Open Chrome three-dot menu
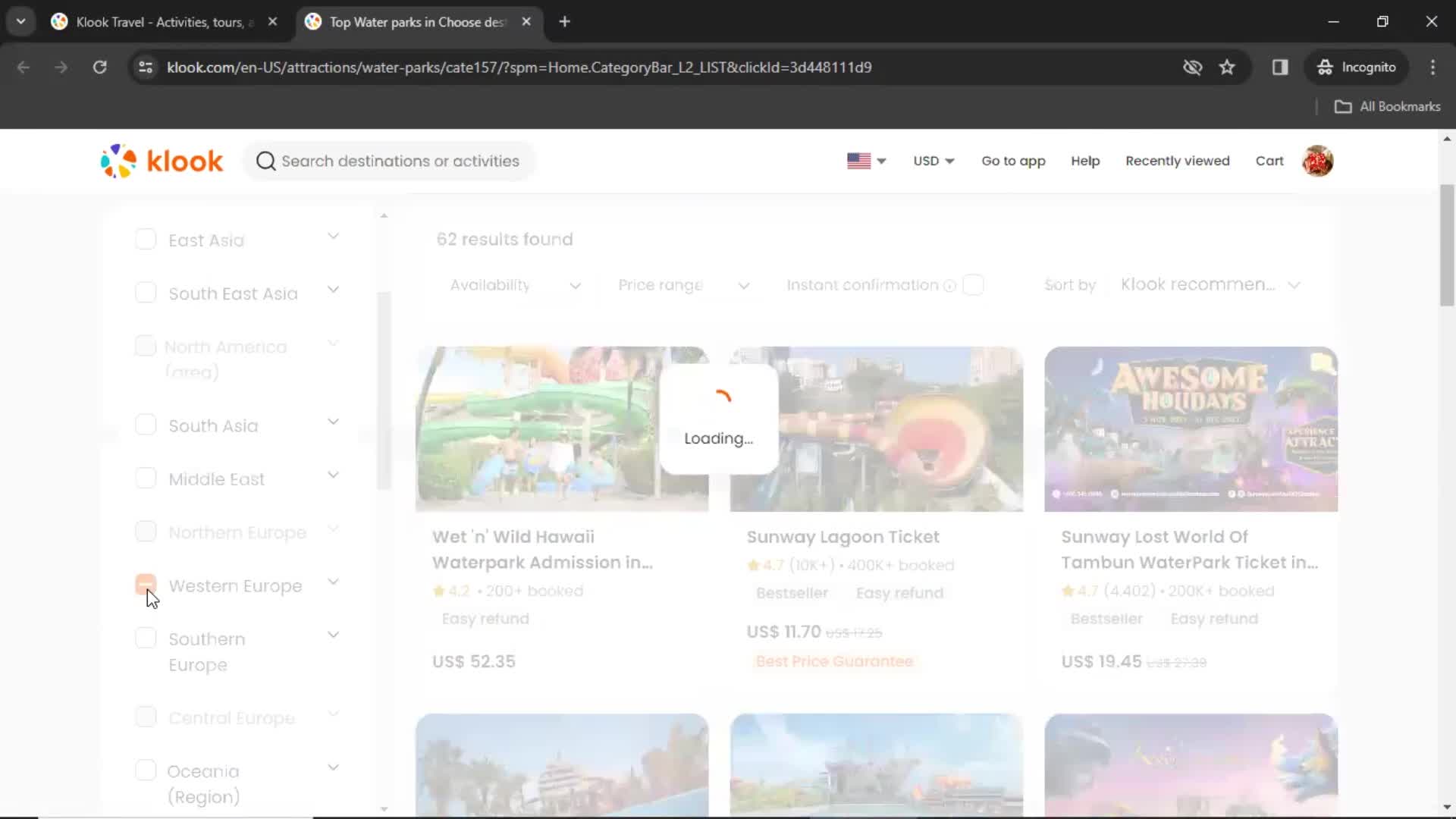 pos(1432,67)
